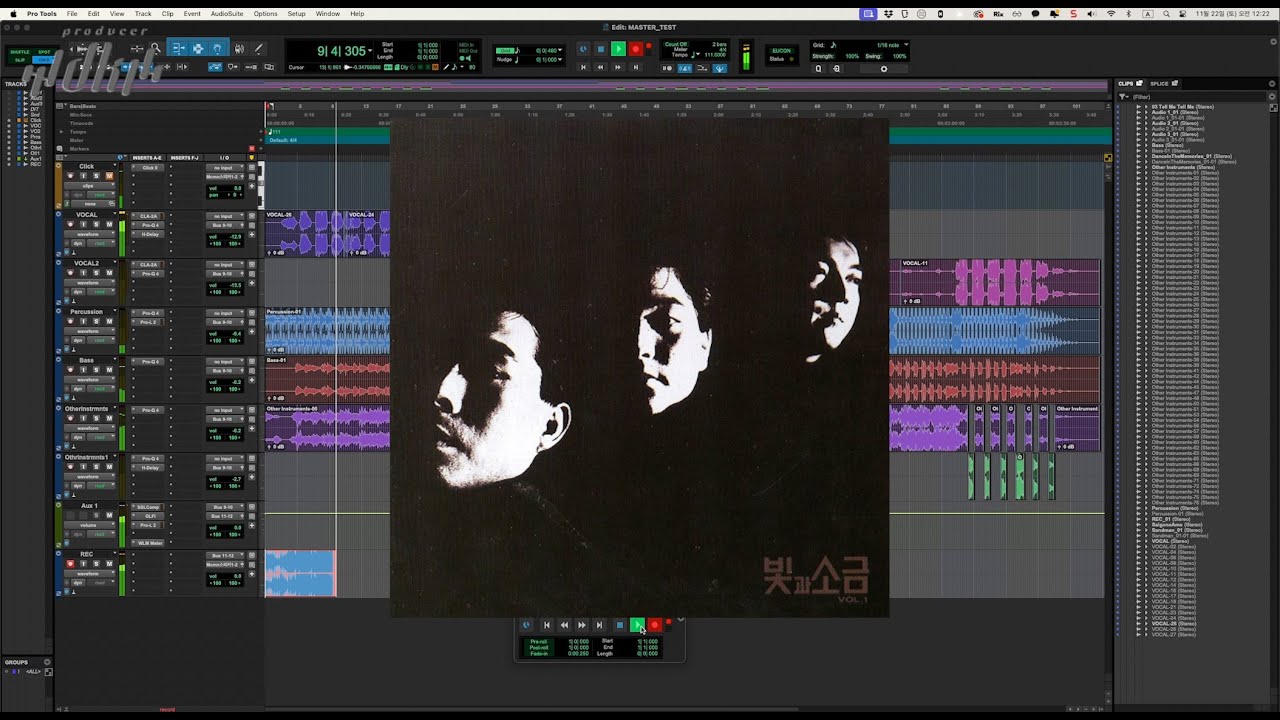Open WLM Meter insert on Aux 1
This screenshot has width=1280, height=720.
coord(148,543)
